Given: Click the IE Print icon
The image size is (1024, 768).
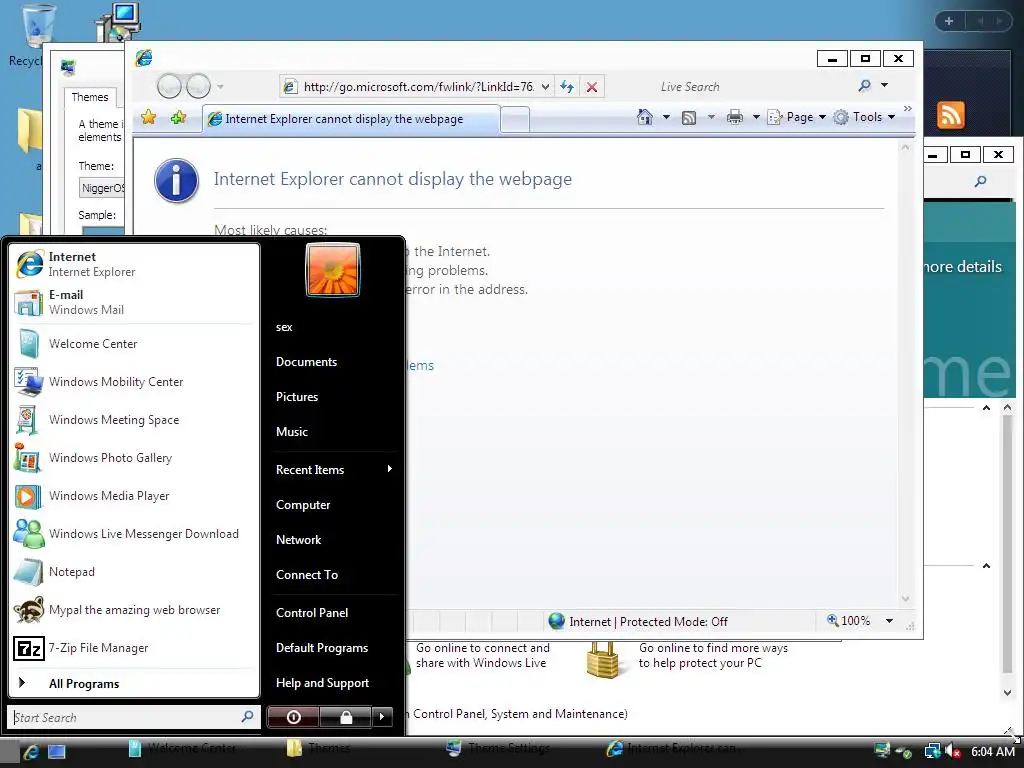Looking at the screenshot, I should tap(735, 117).
